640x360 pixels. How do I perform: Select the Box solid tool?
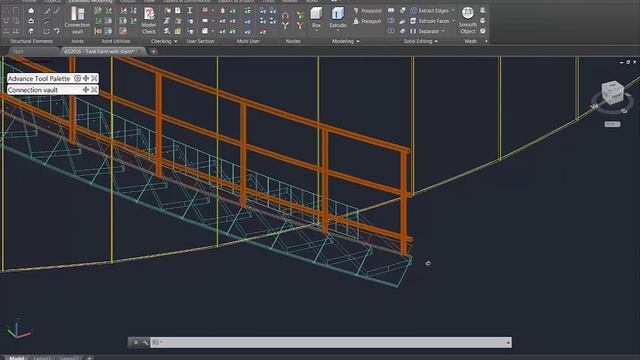pos(316,18)
